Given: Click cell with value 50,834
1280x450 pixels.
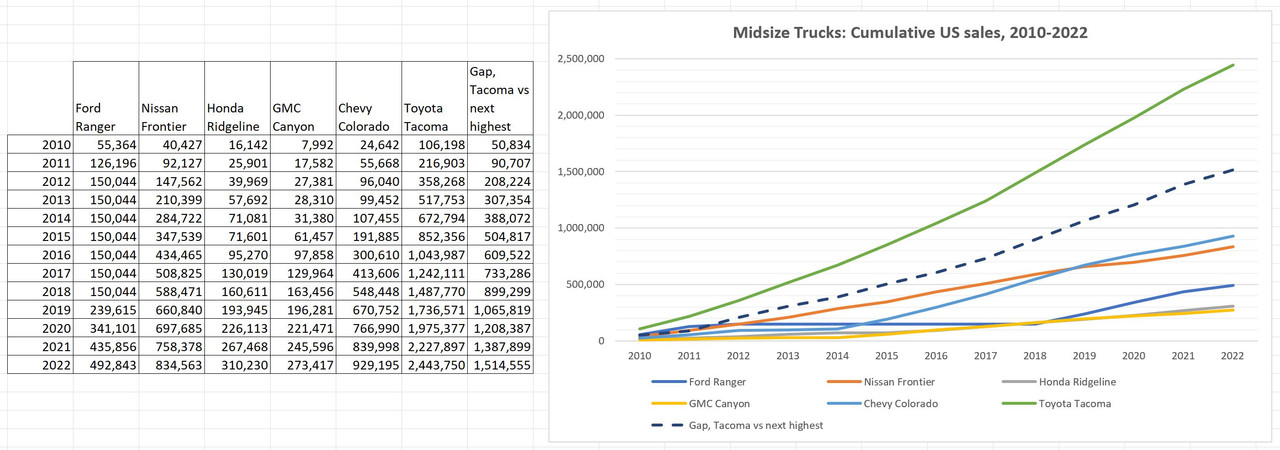Looking at the screenshot, I should click(500, 145).
